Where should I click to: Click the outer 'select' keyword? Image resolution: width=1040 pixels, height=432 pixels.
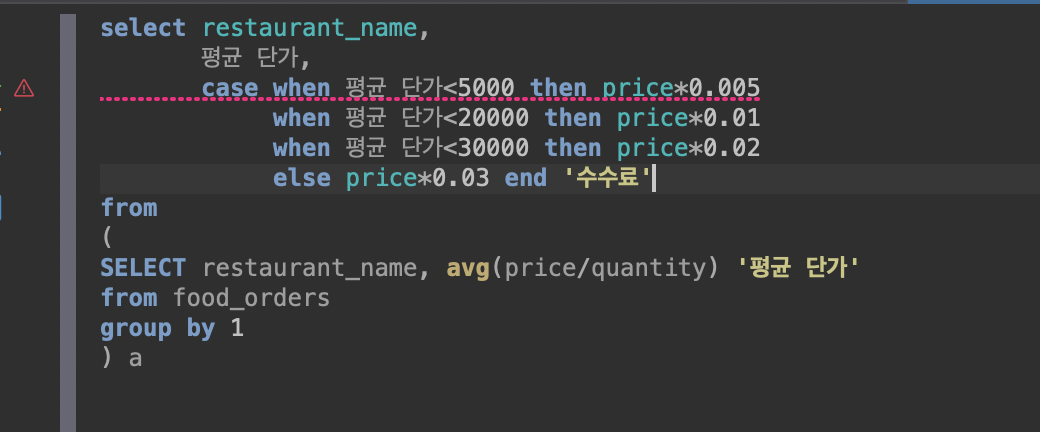143,29
